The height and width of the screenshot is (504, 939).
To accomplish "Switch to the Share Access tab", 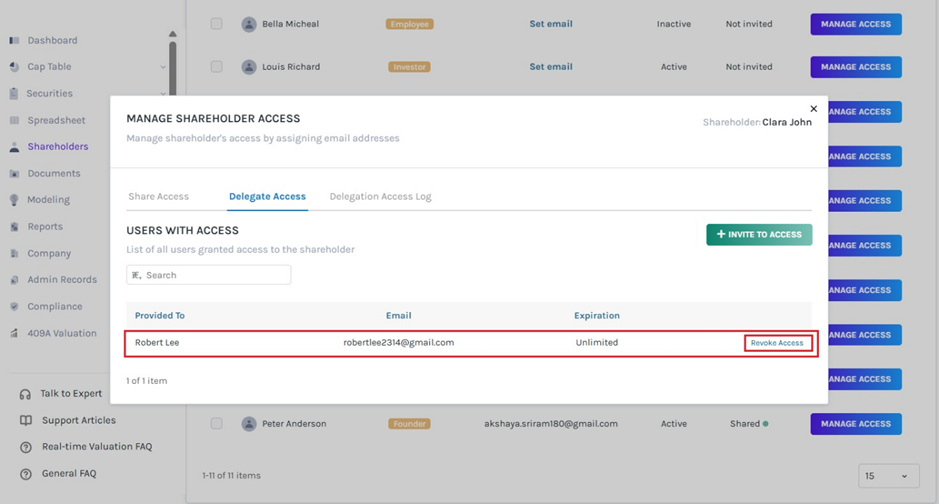I will 158,196.
